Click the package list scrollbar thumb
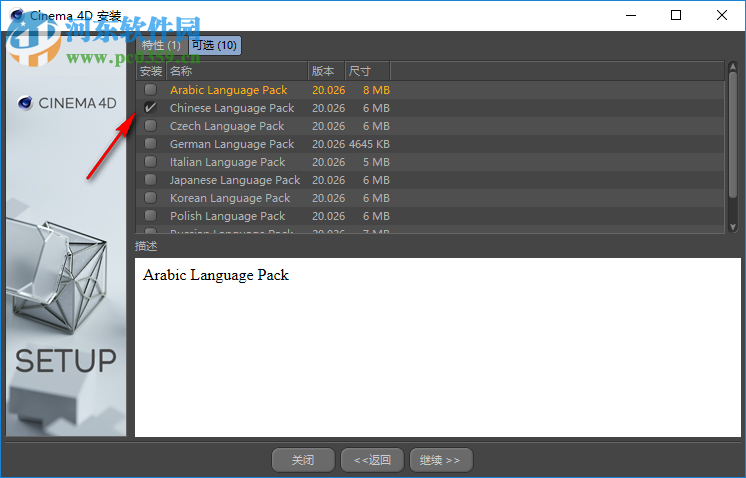The height and width of the screenshot is (478, 746). coord(733,135)
